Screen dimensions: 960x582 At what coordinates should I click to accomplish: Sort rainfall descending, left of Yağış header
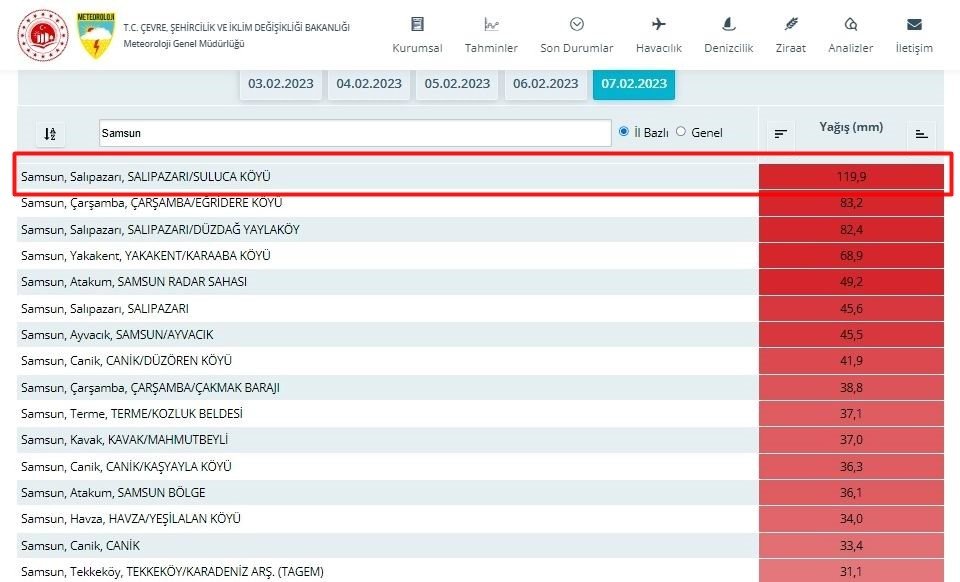tap(781, 133)
